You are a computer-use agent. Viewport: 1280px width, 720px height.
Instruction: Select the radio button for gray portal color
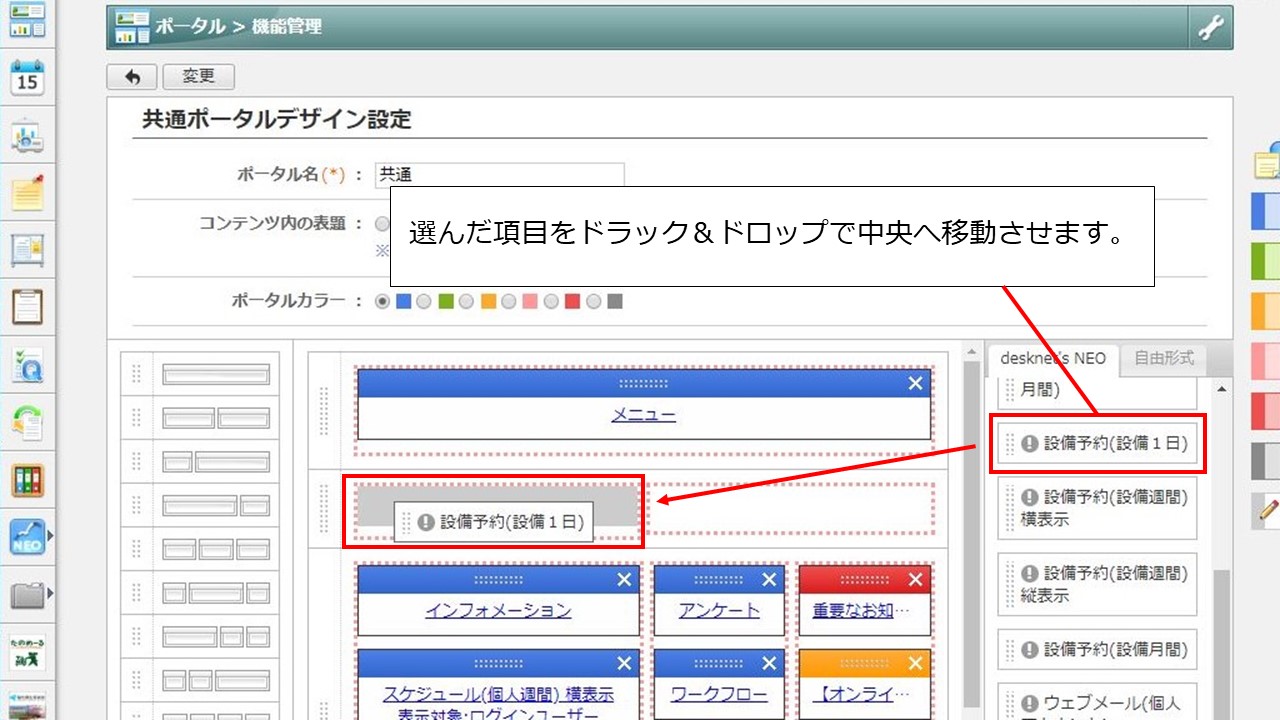[x=593, y=301]
